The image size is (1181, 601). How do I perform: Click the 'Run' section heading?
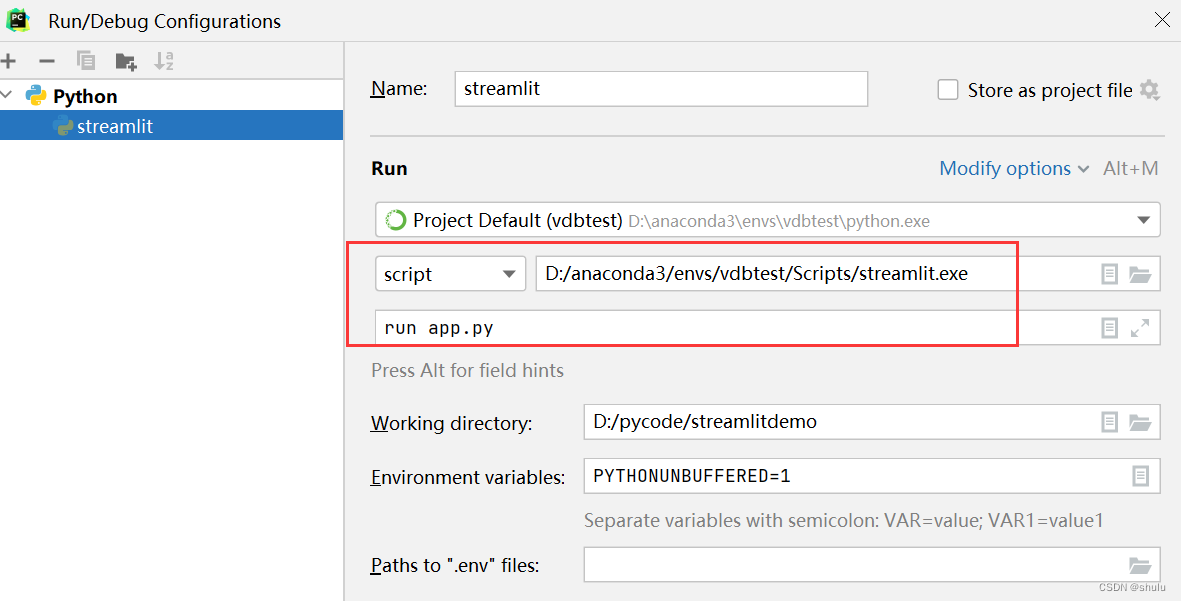pos(389,169)
